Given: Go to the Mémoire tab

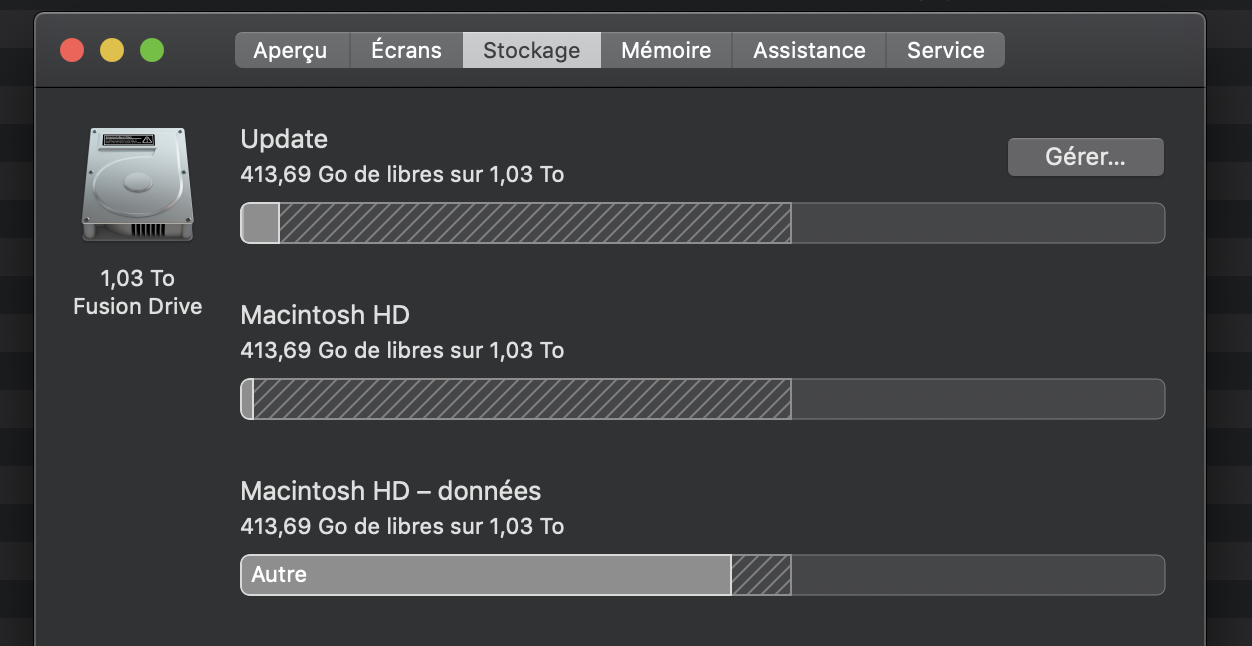Looking at the screenshot, I should click(x=666, y=50).
